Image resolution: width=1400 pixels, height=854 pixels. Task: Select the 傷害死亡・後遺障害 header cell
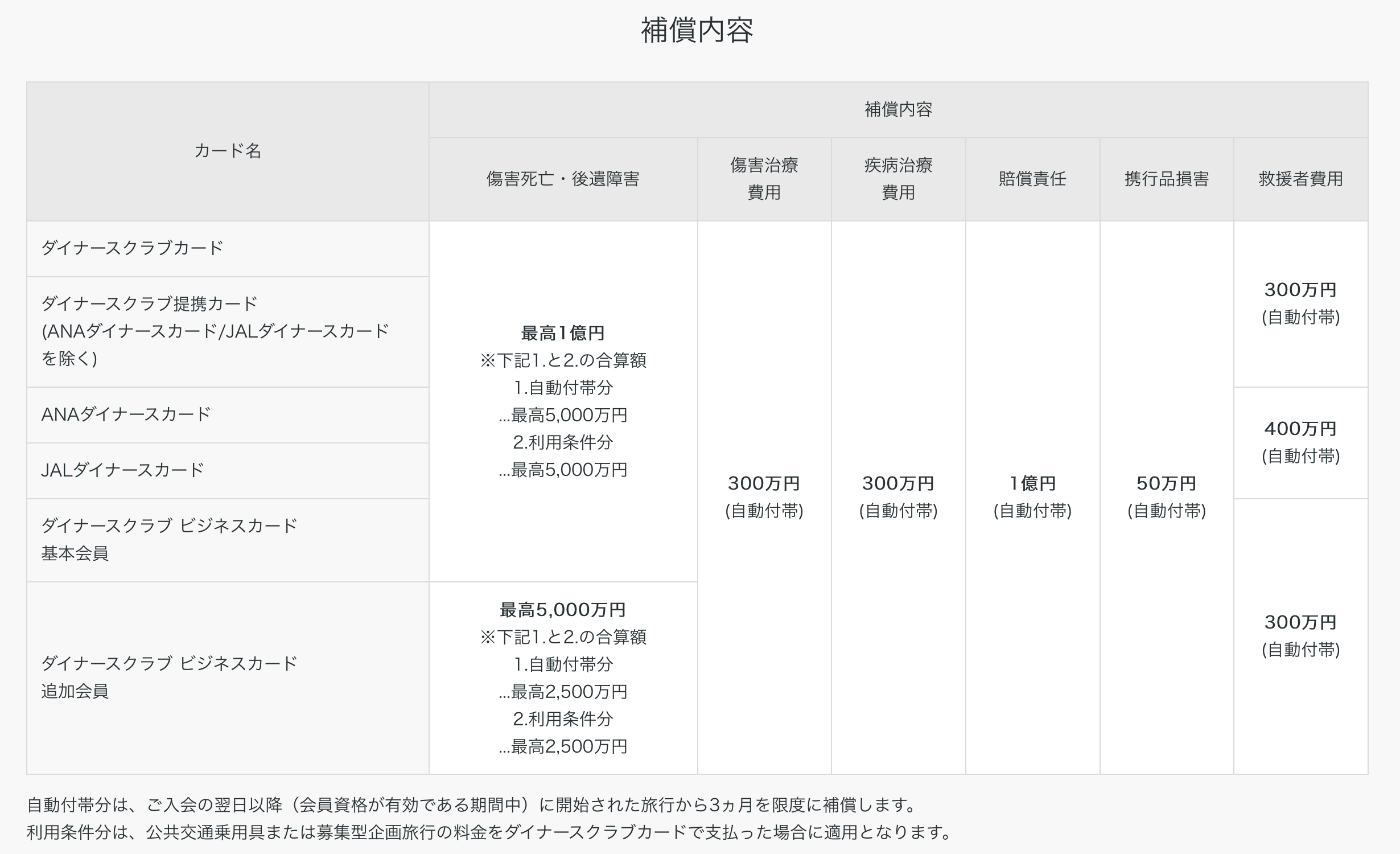(563, 179)
